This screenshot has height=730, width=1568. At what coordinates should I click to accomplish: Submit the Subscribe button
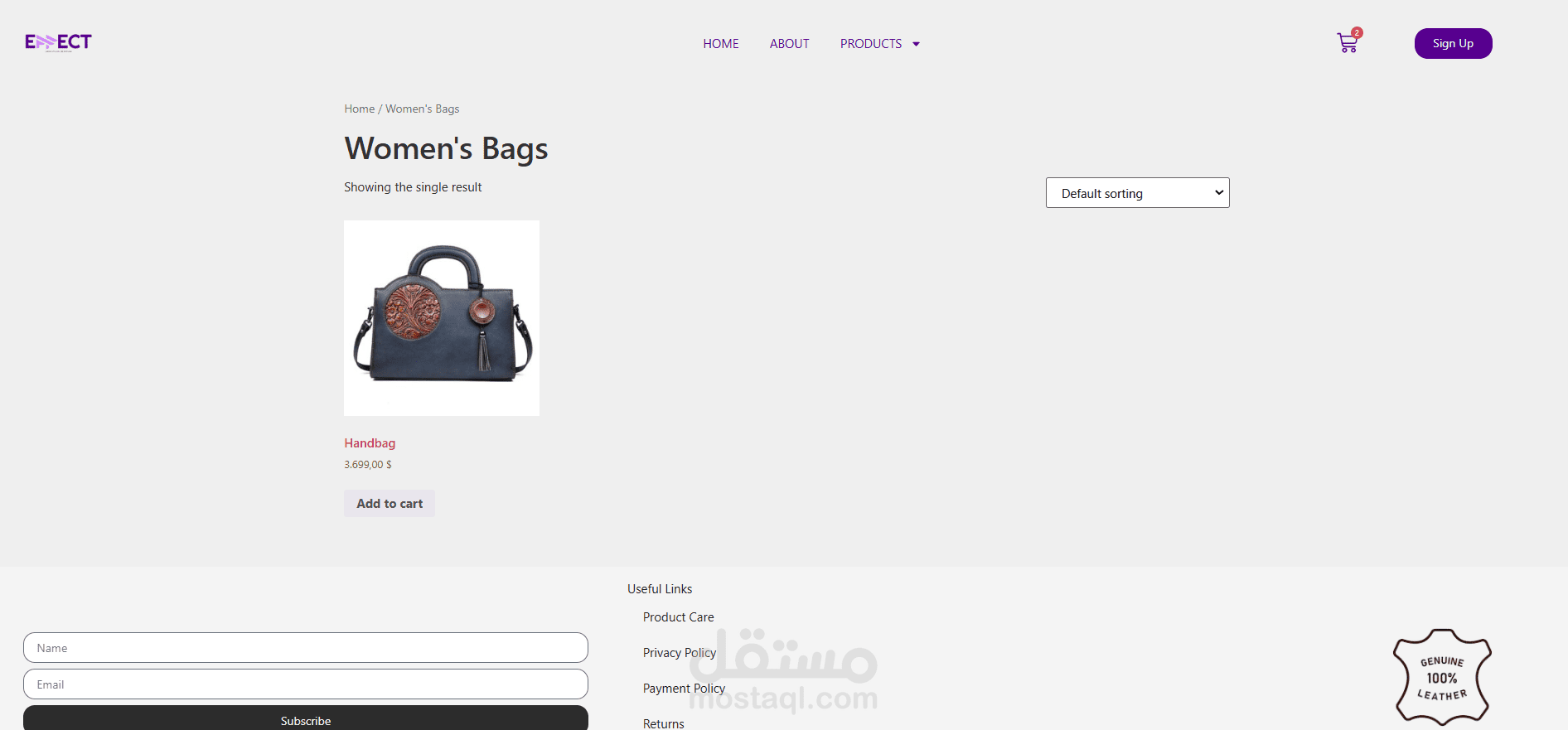point(306,719)
